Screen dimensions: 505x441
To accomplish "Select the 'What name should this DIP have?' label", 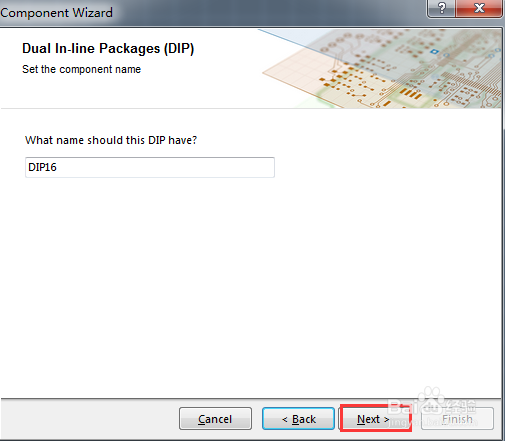I will 111,140.
